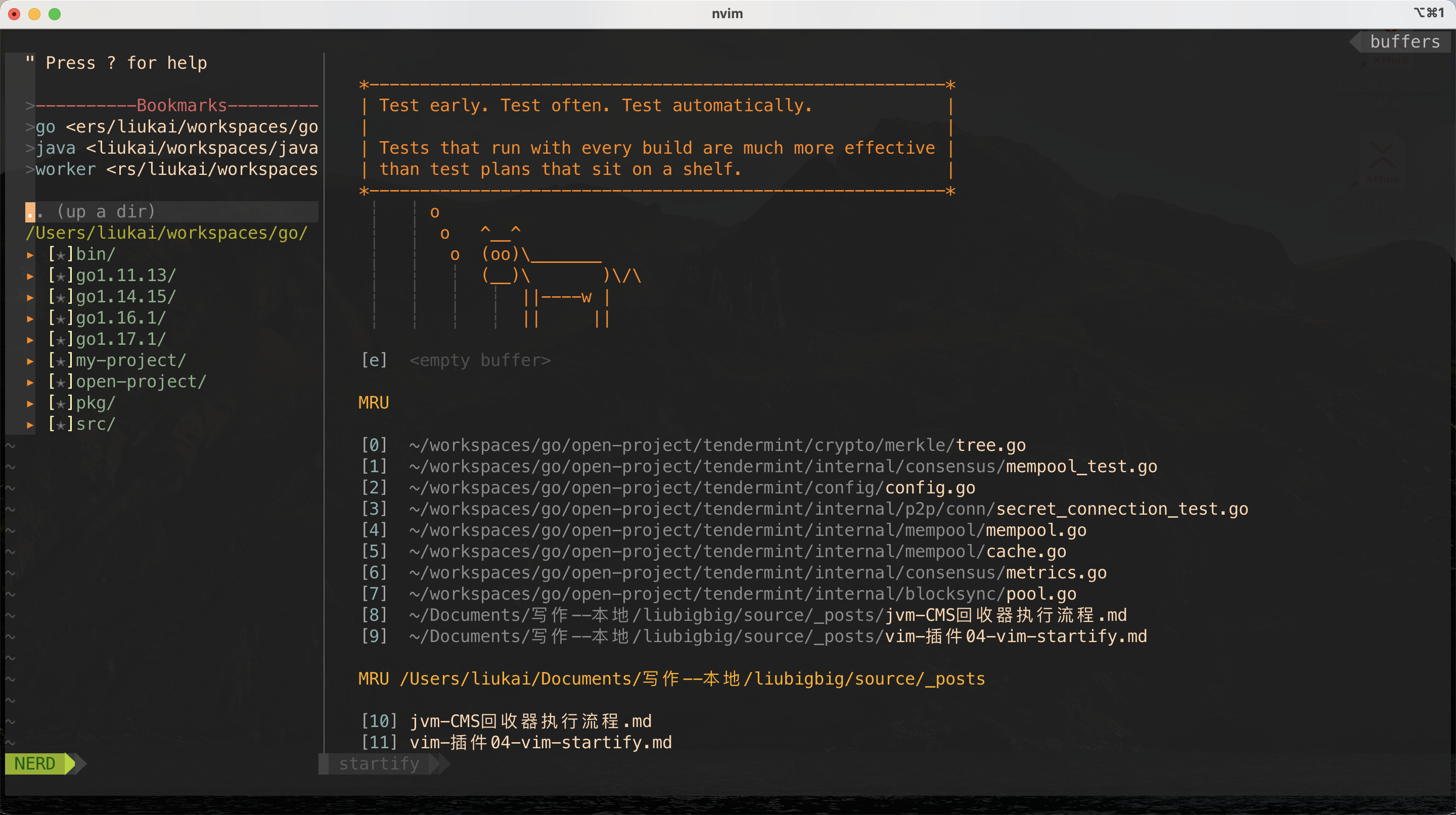Open MRU entry tree.go
The image size is (1456, 815).
pos(694,445)
